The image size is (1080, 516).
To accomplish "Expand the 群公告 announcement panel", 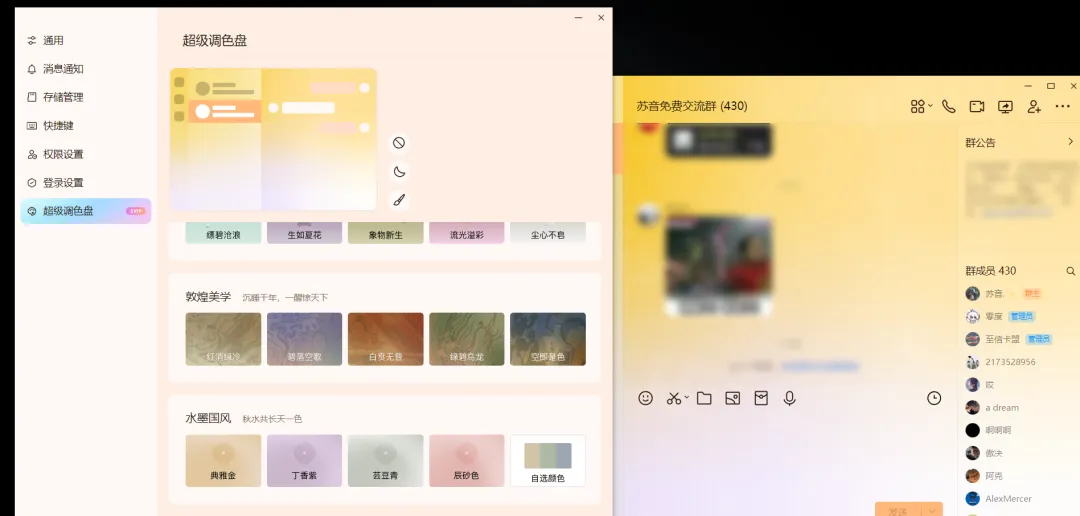I will (1070, 142).
